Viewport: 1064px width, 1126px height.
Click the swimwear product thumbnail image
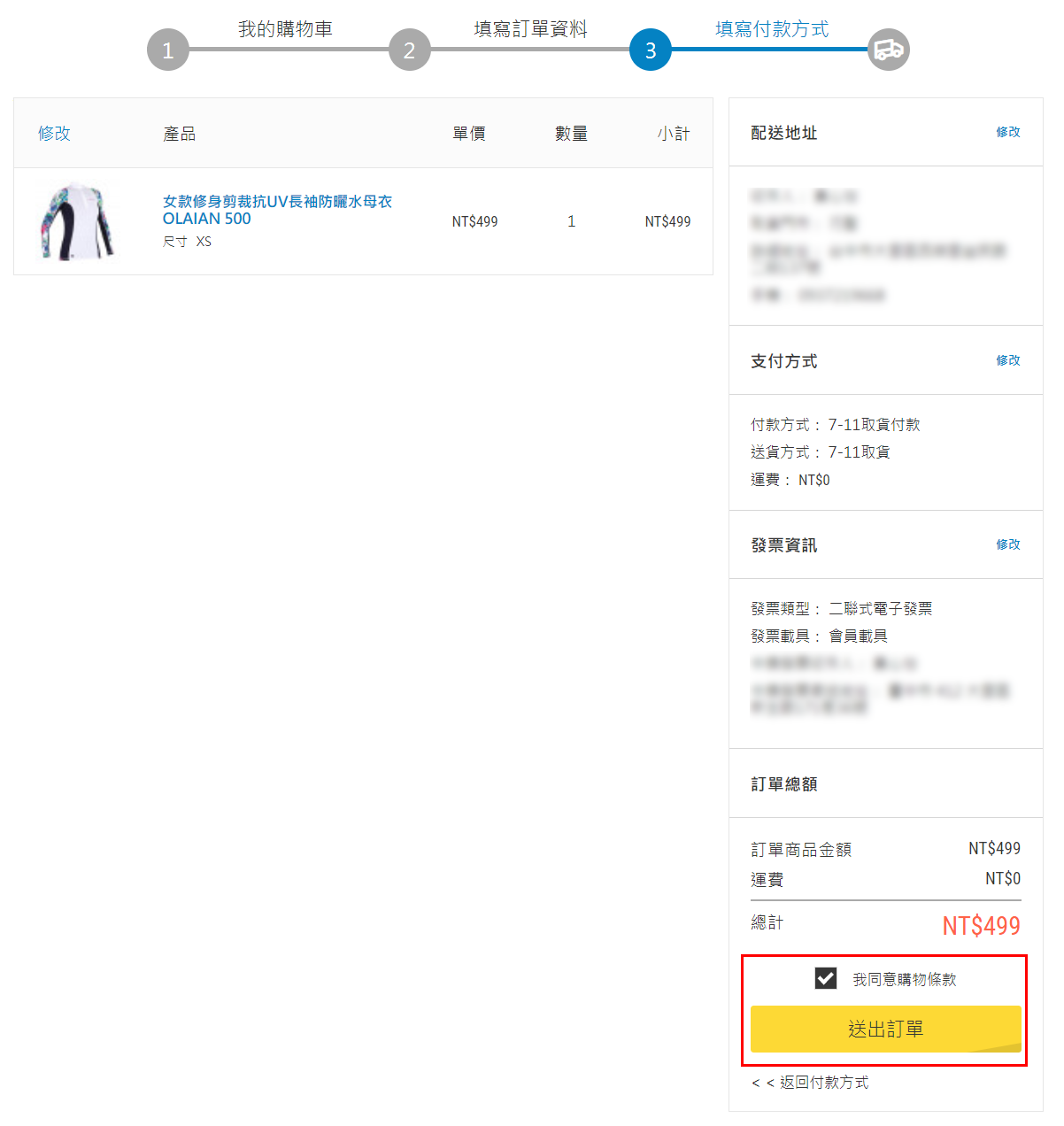pyautogui.click(x=78, y=221)
